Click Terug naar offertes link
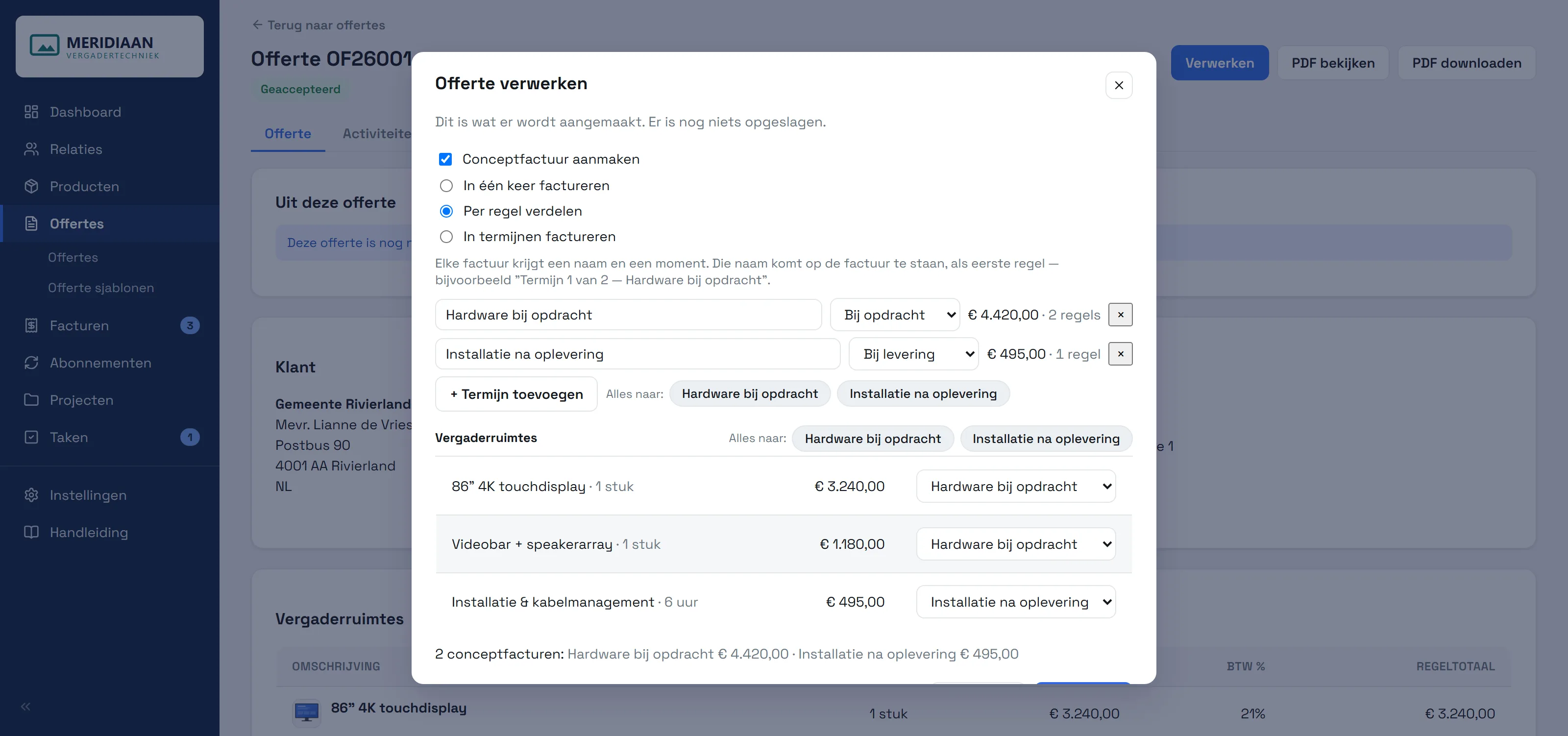This screenshot has width=1568, height=736. click(x=318, y=25)
